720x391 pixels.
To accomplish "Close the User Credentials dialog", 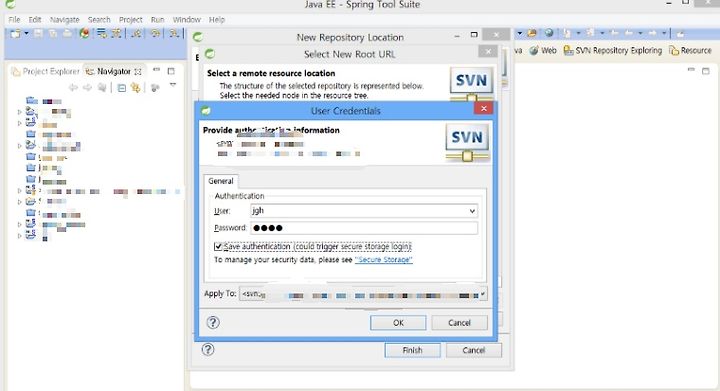I will (484, 108).
